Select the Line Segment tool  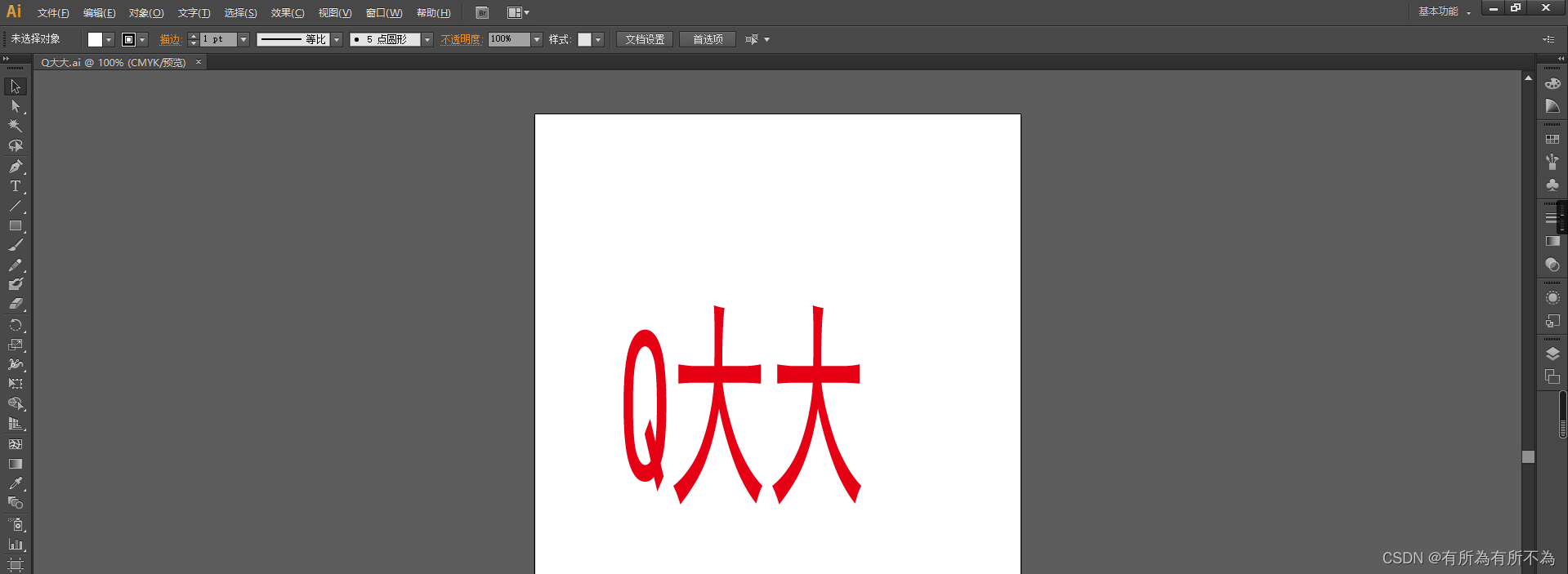pos(16,206)
